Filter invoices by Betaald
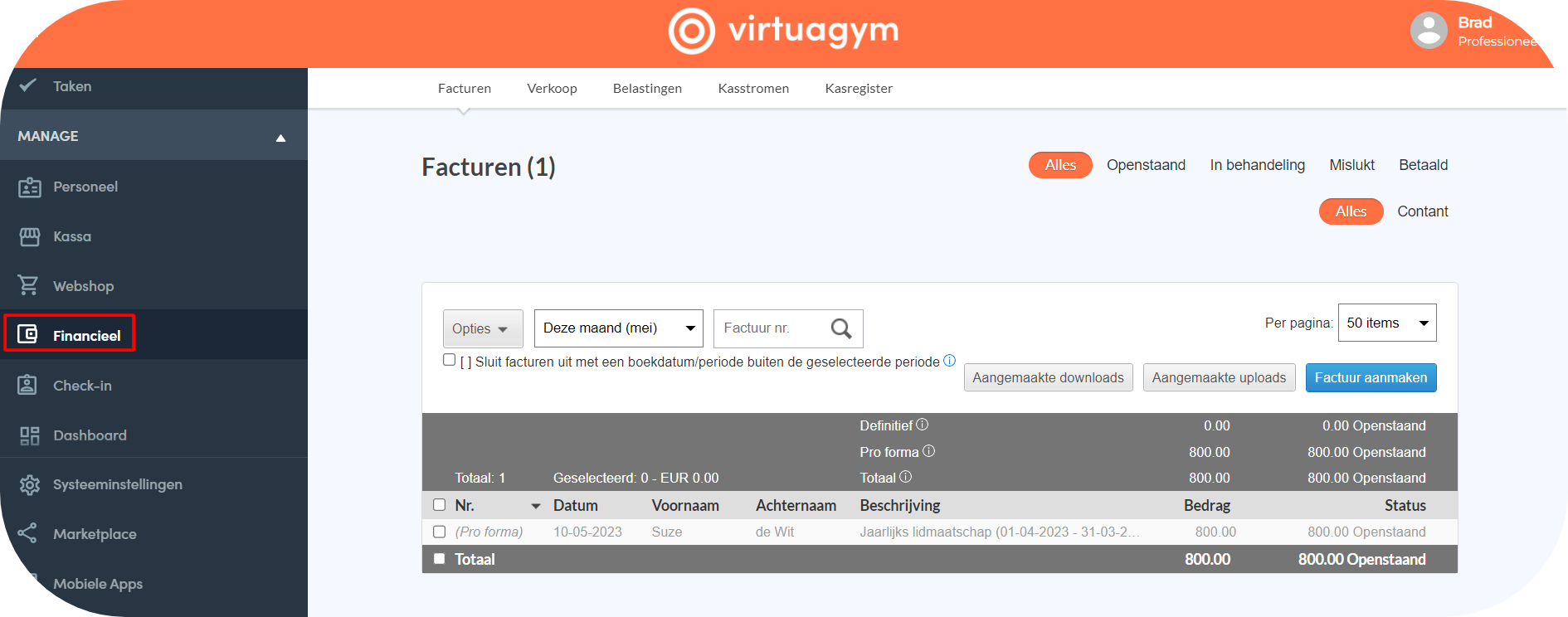This screenshot has width=1568, height=617. (x=1423, y=165)
